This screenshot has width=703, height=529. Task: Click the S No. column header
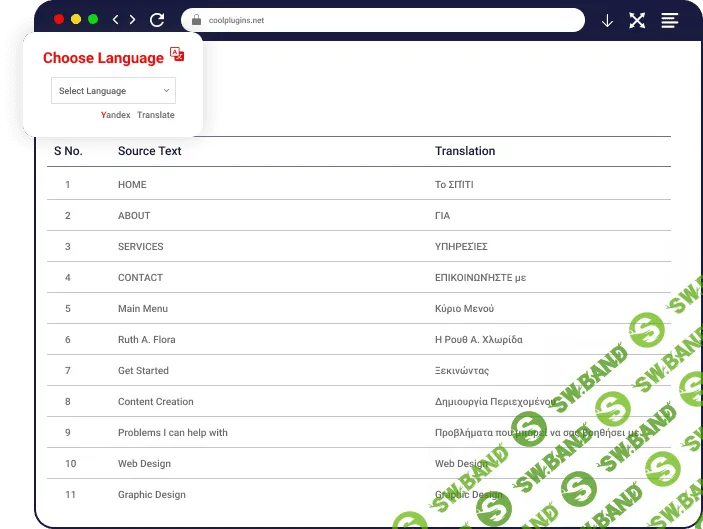click(68, 151)
